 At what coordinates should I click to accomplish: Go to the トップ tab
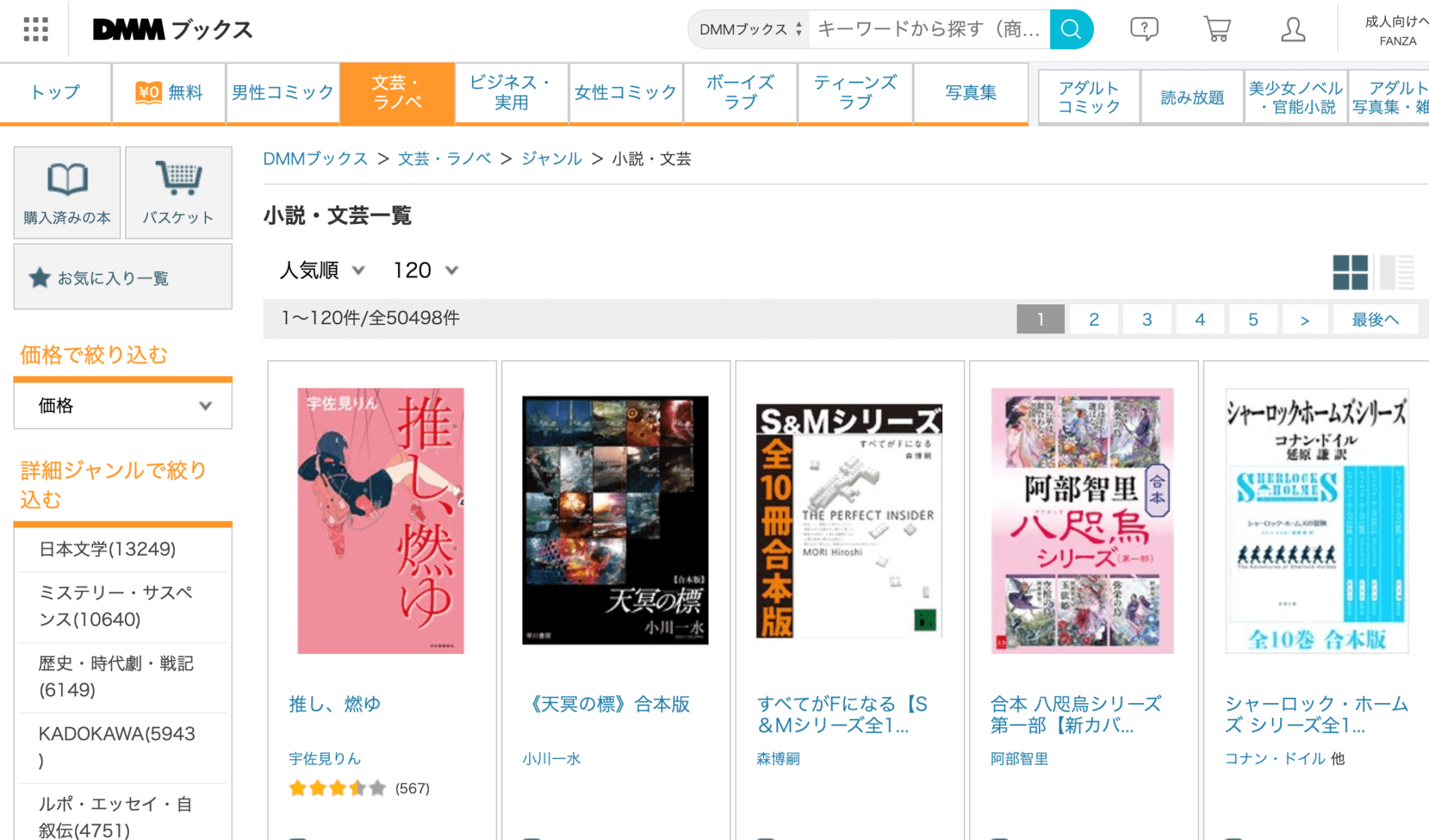55,92
